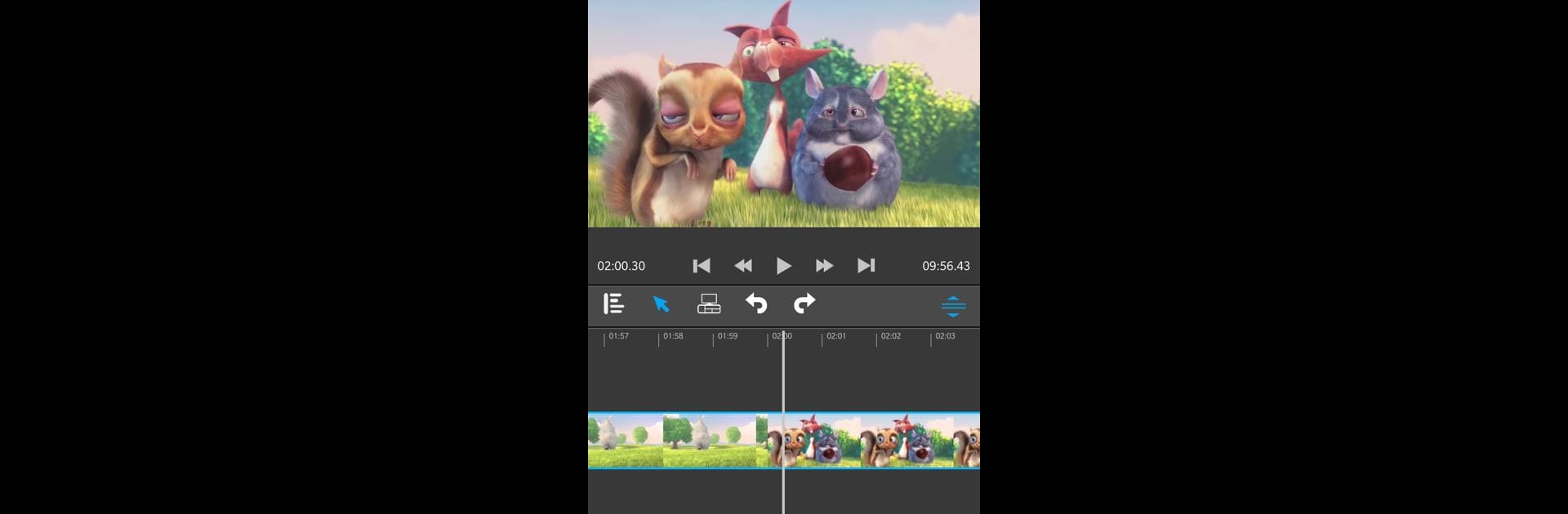Rewind the video playback
The height and width of the screenshot is (514, 1568).
point(743,266)
